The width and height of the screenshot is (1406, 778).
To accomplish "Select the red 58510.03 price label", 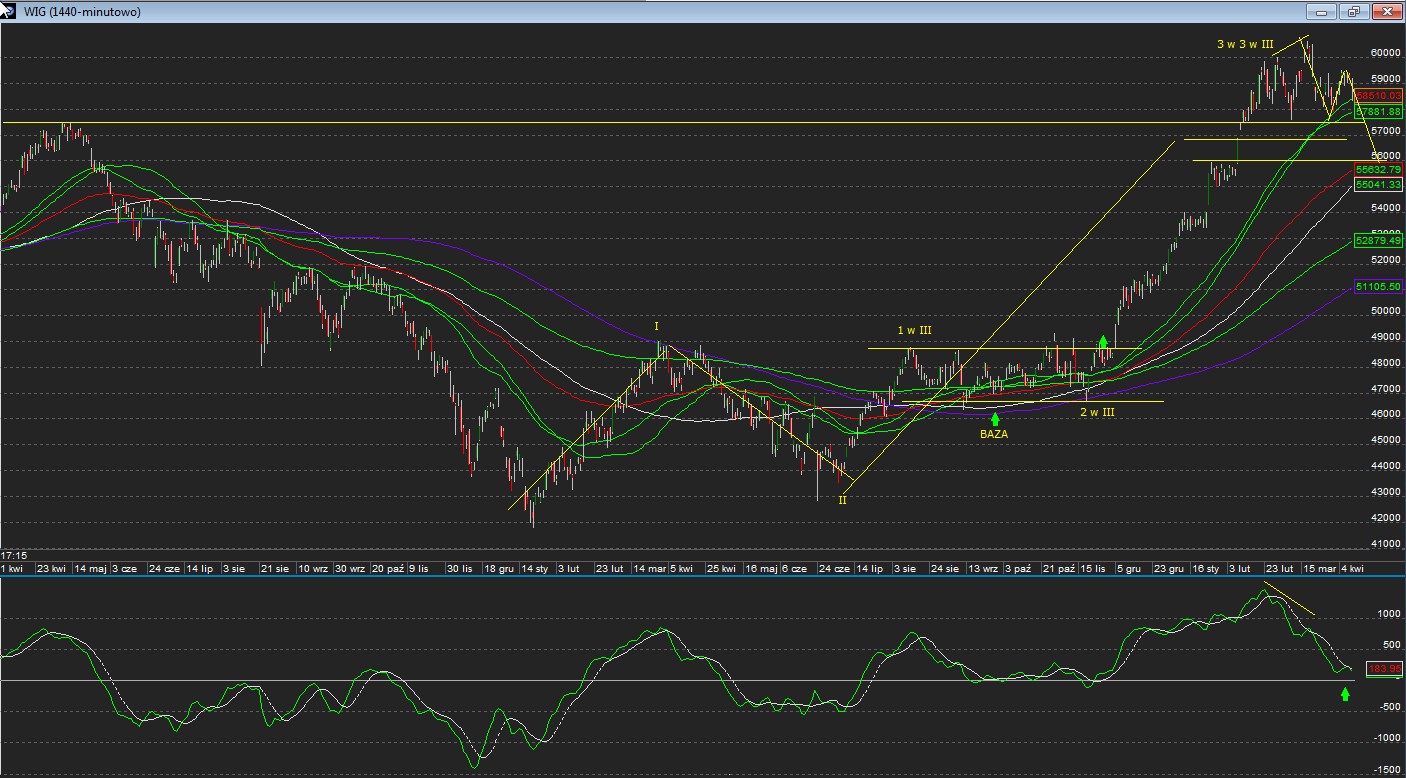I will click(1378, 95).
